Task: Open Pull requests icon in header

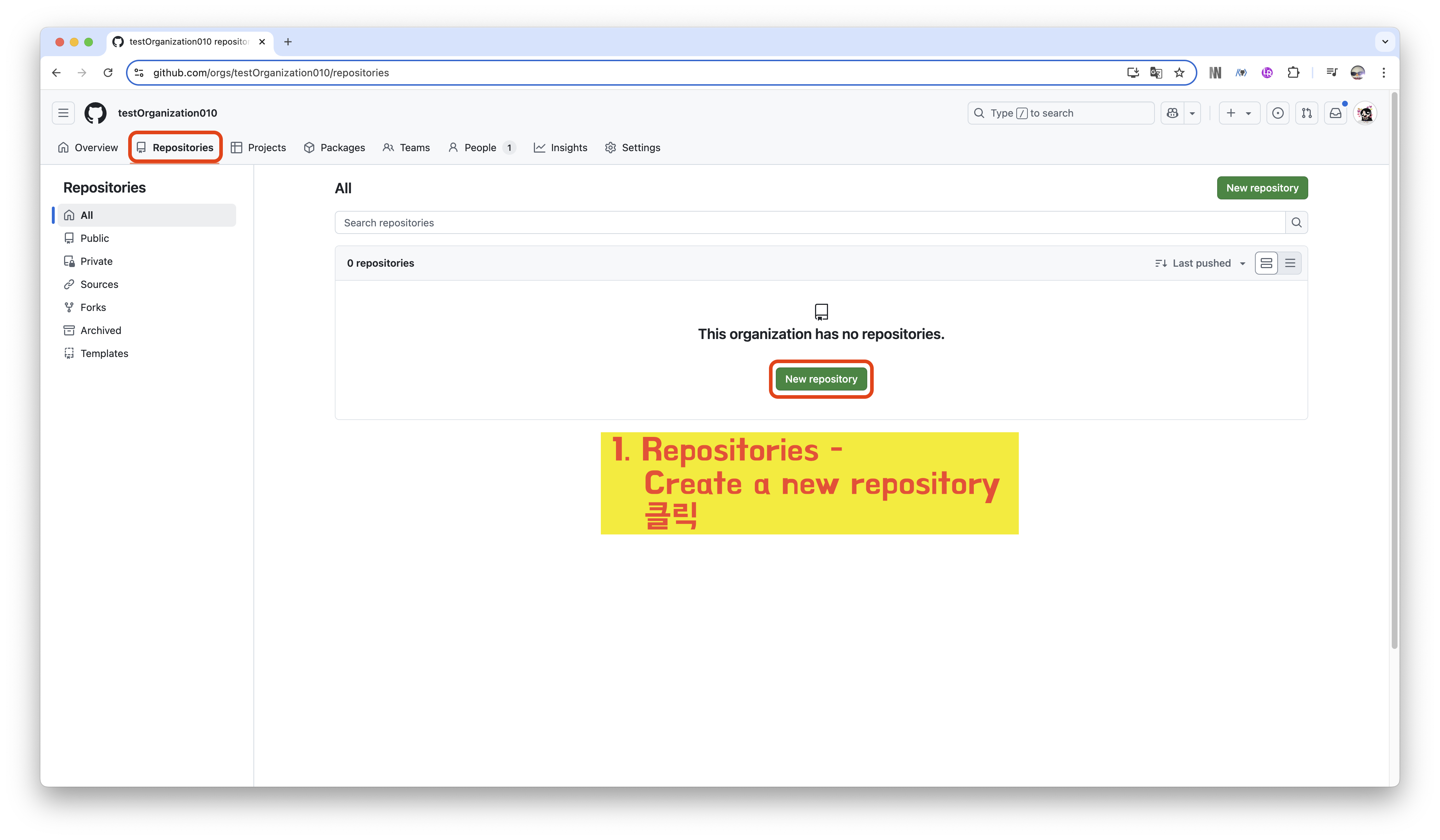Action: click(1307, 113)
